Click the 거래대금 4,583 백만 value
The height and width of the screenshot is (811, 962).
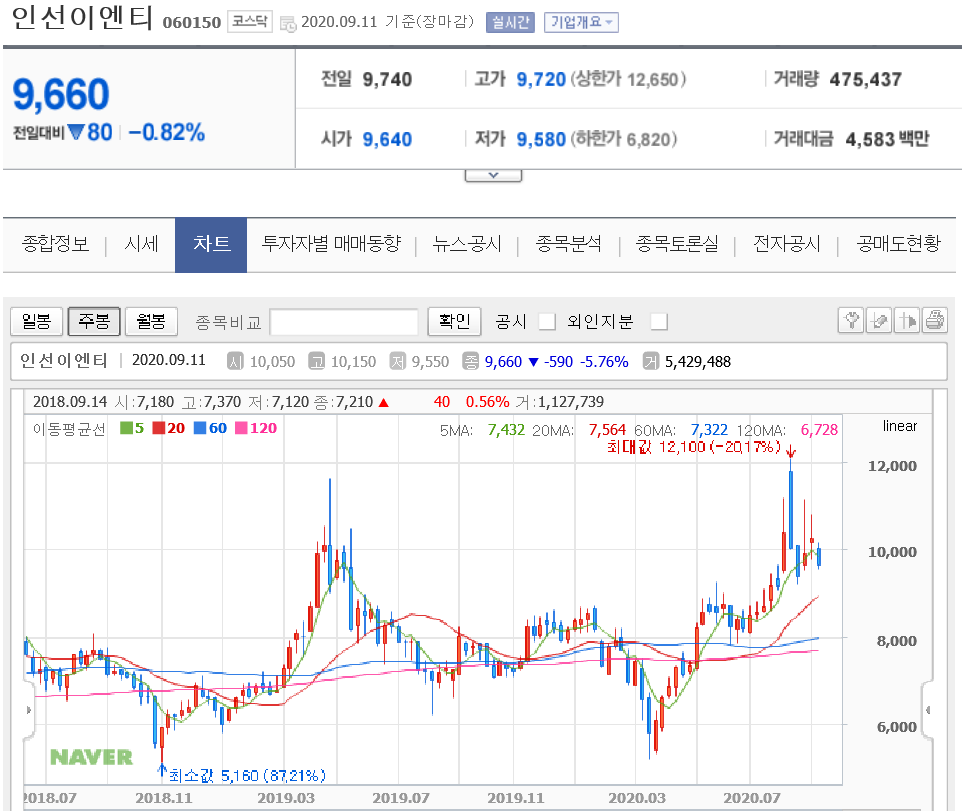[x=887, y=139]
